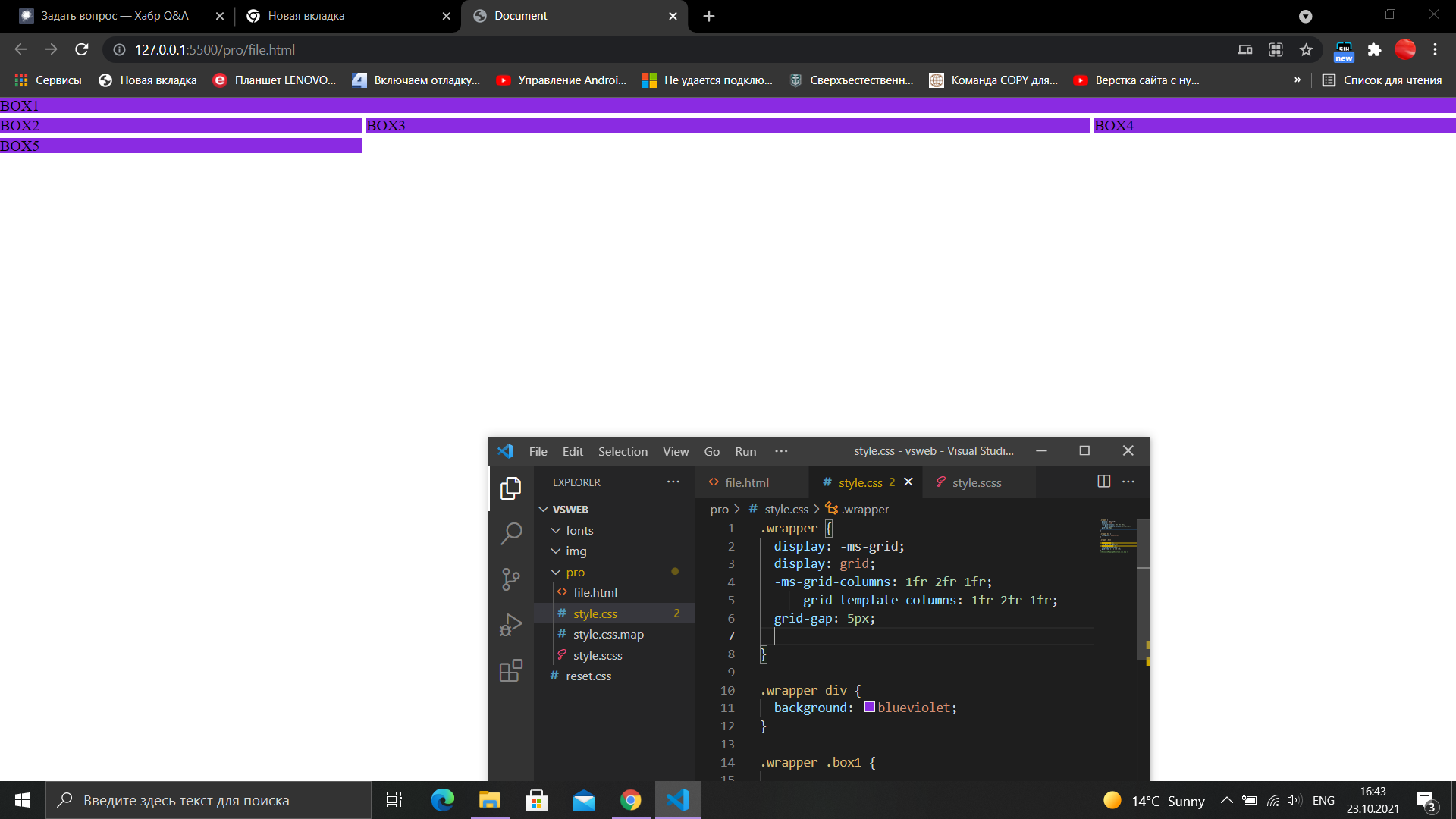
Task: Open a new Chrome tab with plus button
Action: 709,16
